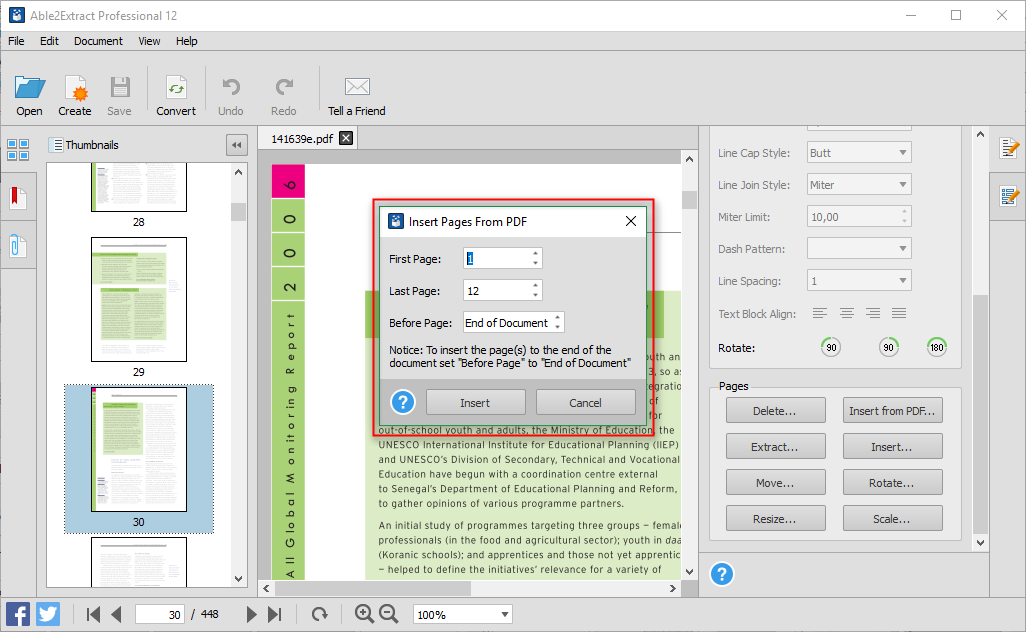The image size is (1026, 632).
Task: Open the lower form-edit panel icon on right edge
Action: (1009, 196)
